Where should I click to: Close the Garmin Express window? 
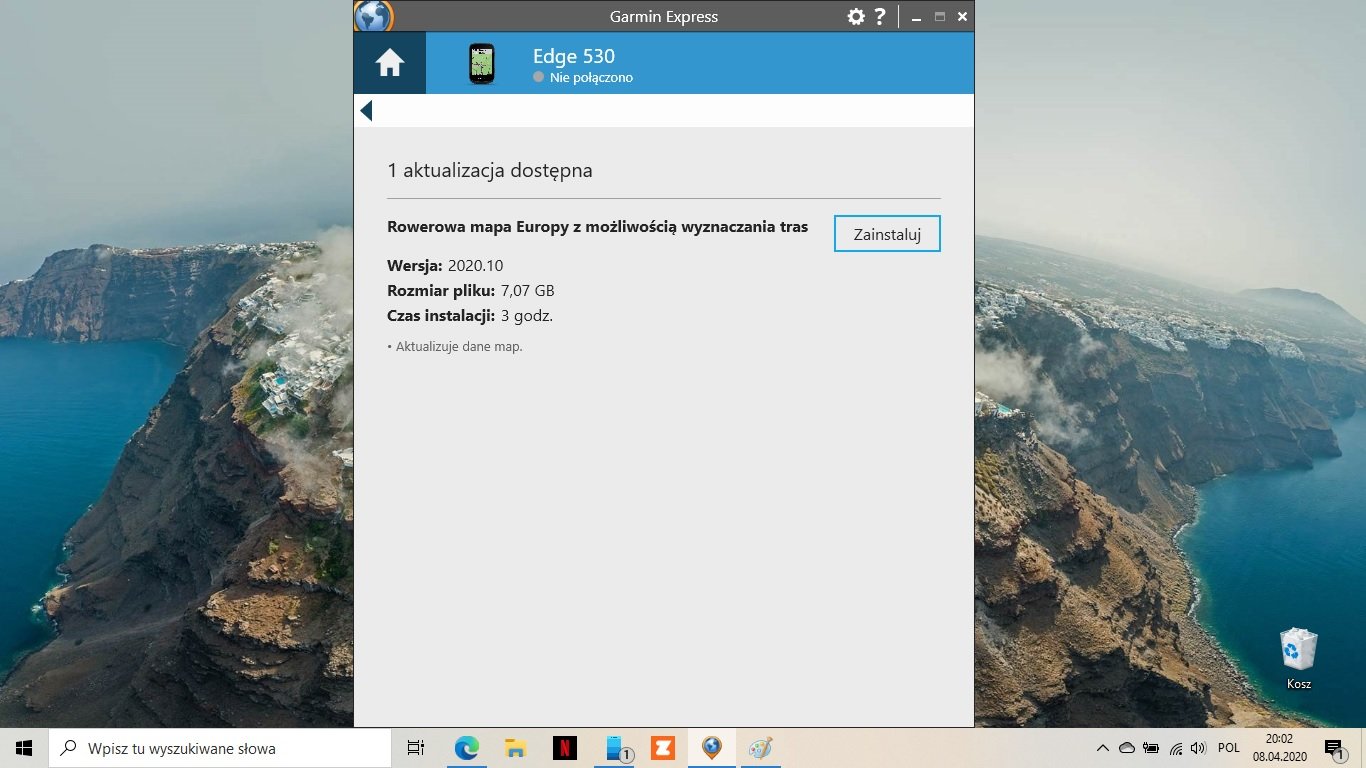pos(962,17)
